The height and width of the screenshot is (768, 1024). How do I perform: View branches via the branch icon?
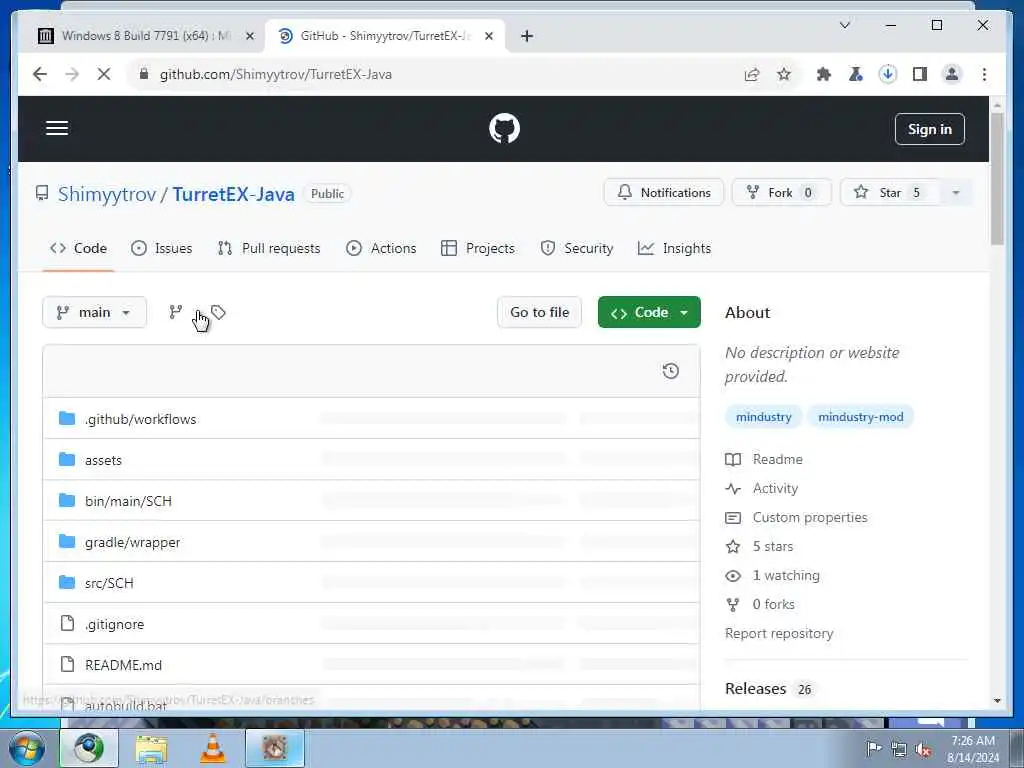pos(176,312)
